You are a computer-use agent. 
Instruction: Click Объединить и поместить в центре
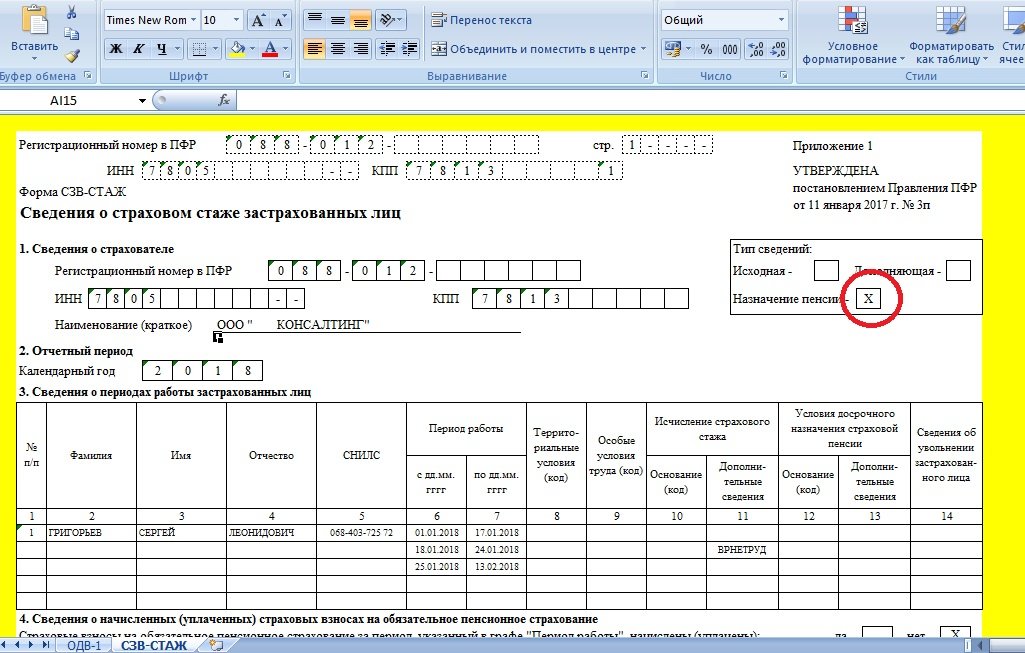point(539,49)
